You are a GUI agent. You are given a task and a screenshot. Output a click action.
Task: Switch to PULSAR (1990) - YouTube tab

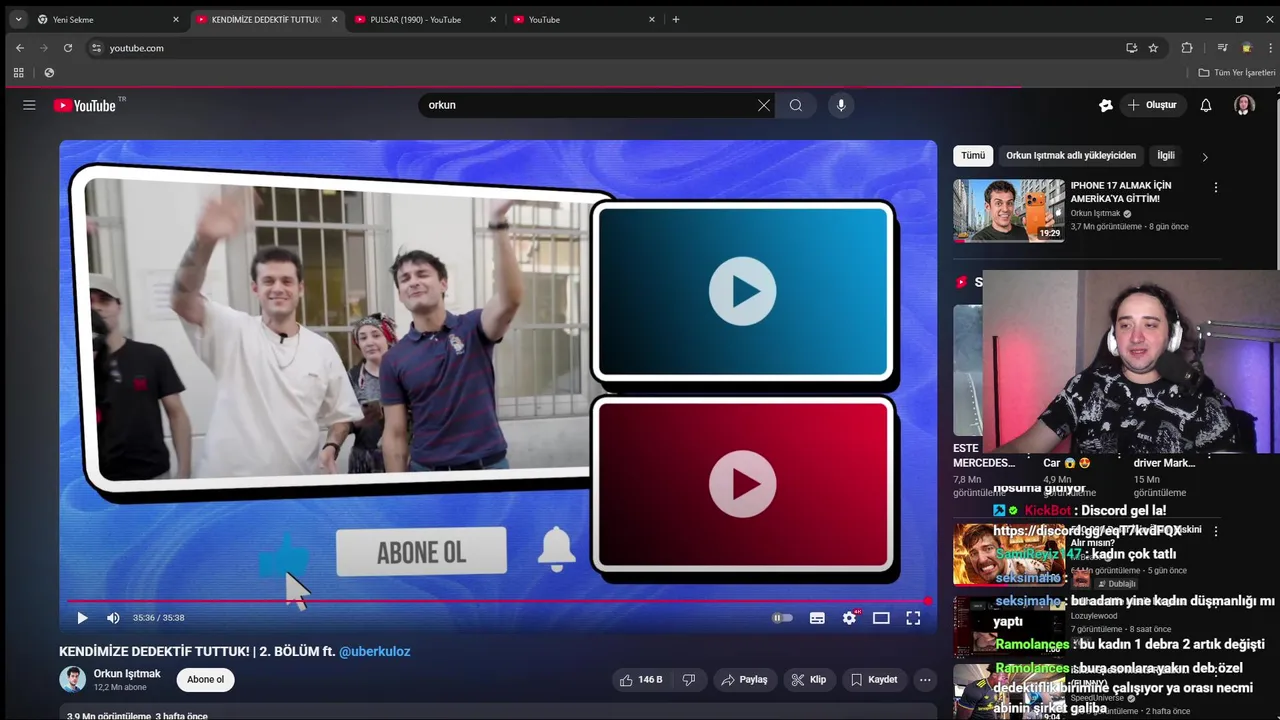pos(425,19)
